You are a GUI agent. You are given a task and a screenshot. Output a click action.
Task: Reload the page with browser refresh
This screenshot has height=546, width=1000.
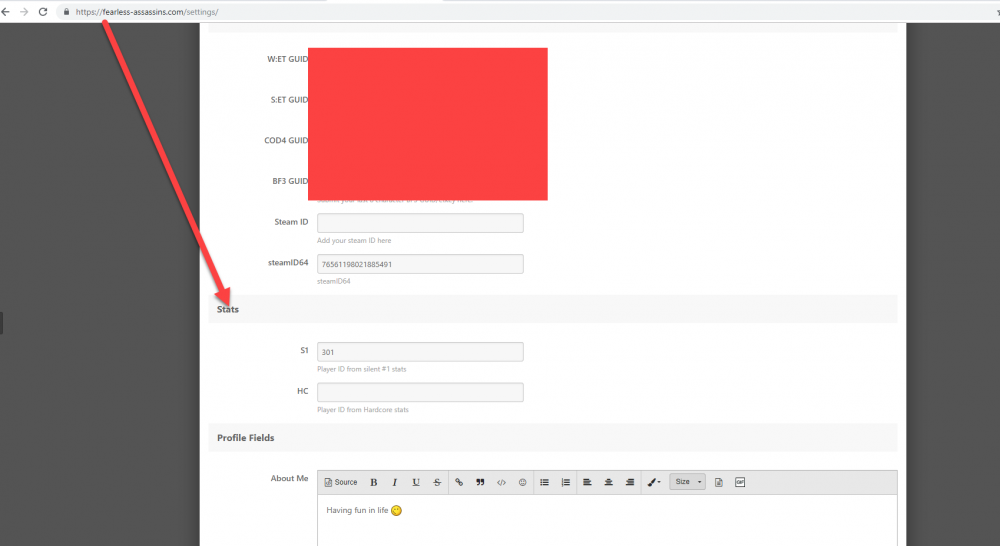pos(43,11)
